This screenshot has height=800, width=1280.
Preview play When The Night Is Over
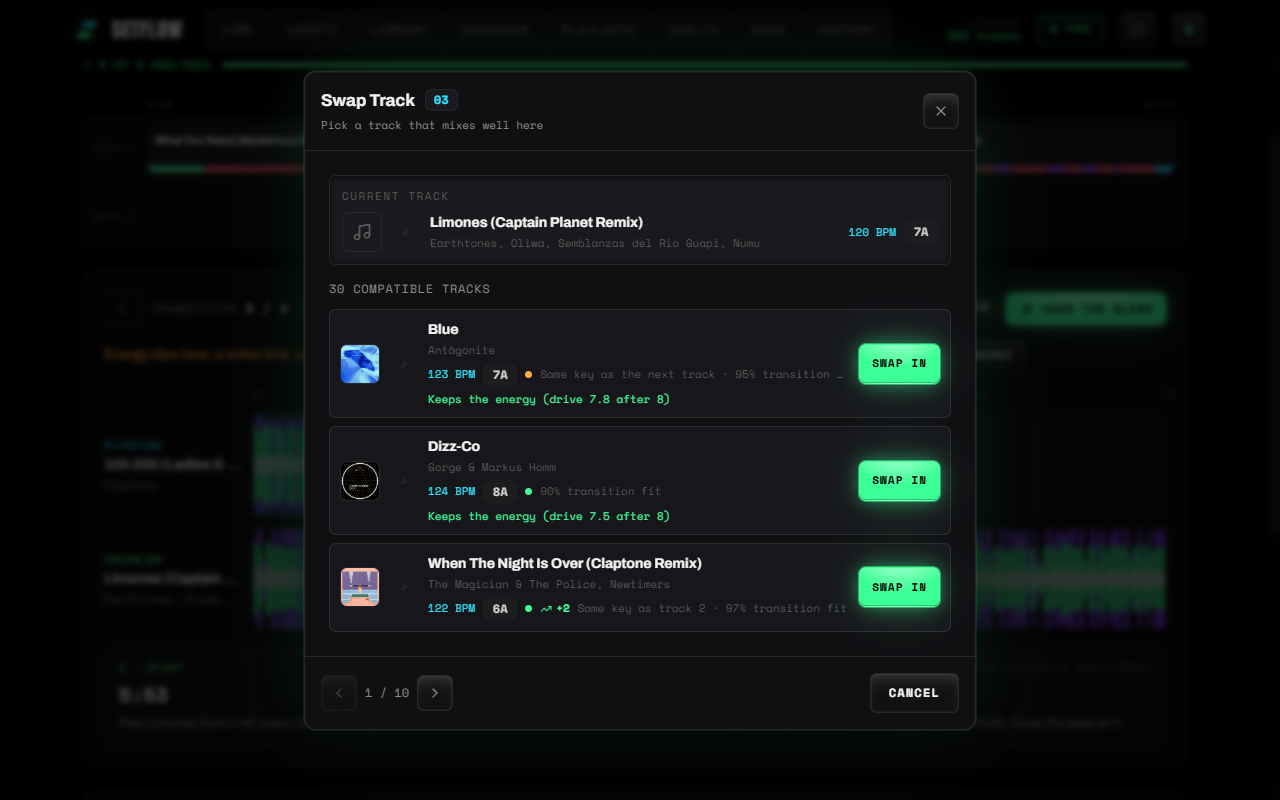tap(404, 587)
